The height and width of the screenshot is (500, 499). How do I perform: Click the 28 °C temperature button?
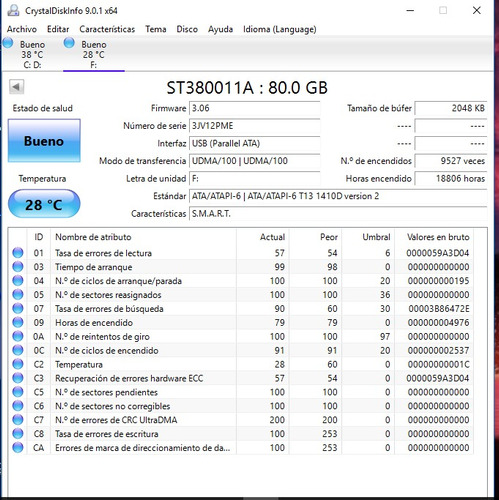pyautogui.click(x=44, y=204)
